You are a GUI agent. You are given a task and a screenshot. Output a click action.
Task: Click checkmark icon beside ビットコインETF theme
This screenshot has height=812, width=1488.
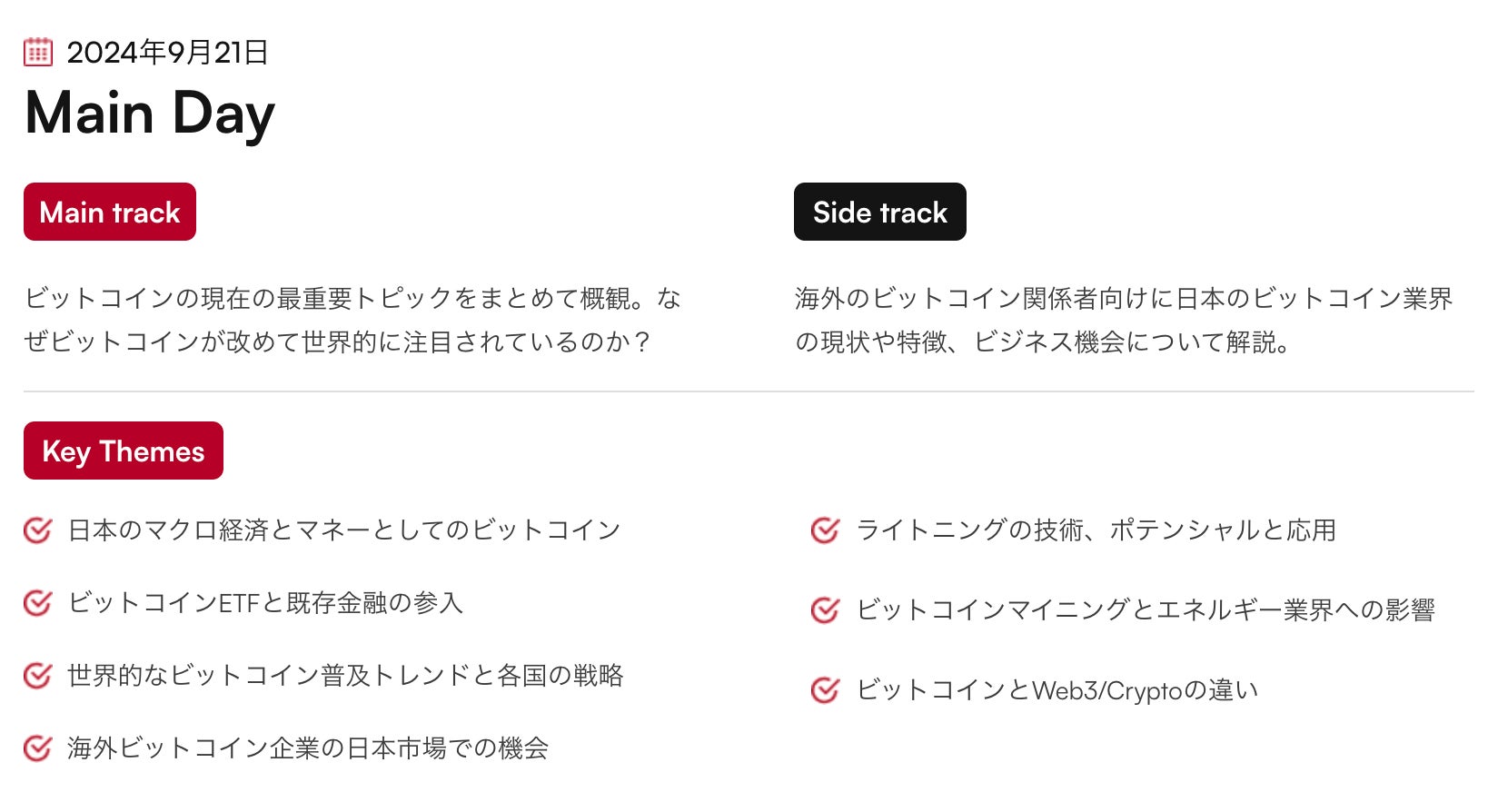pos(37,603)
